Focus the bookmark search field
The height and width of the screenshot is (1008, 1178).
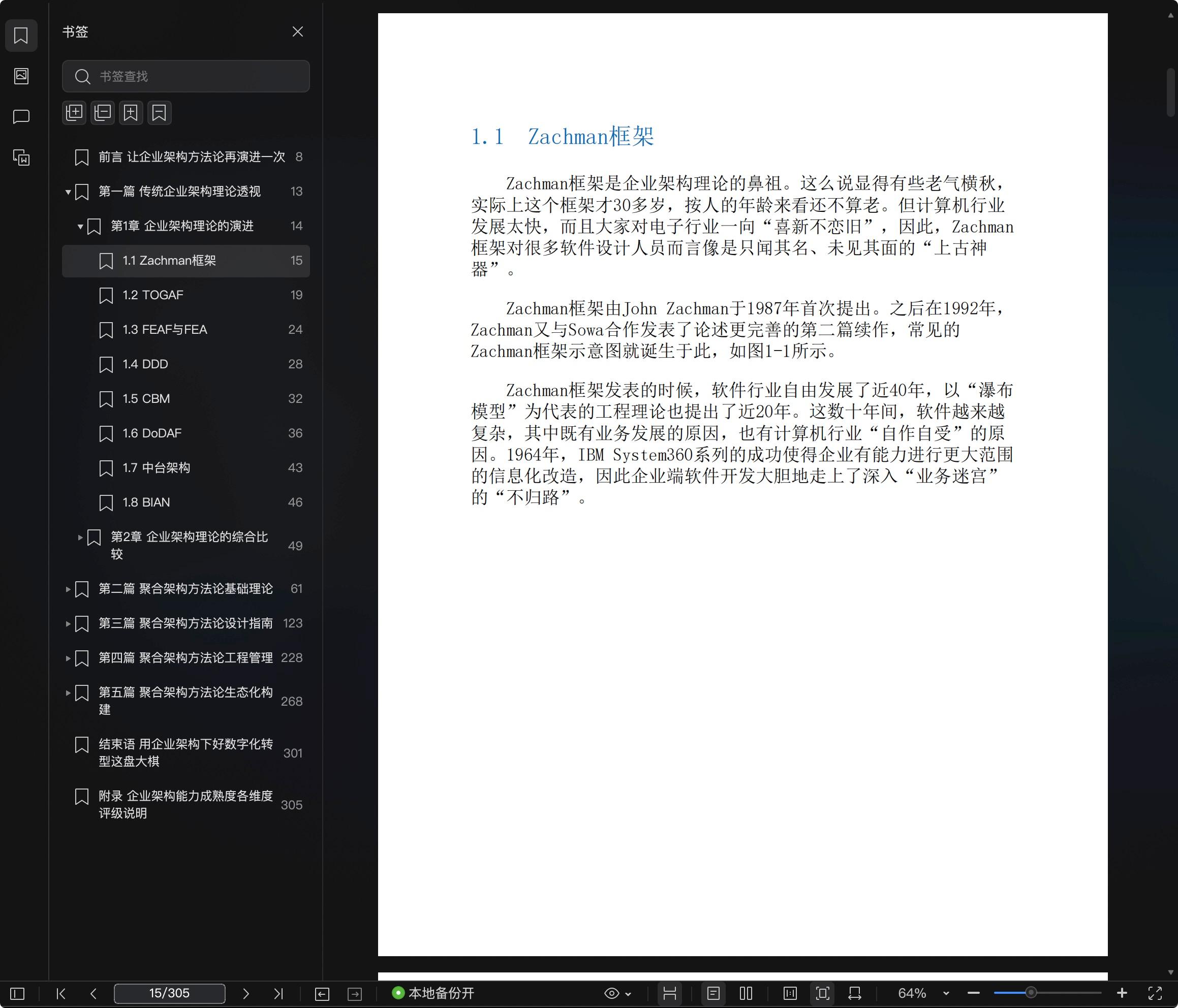pyautogui.click(x=186, y=76)
